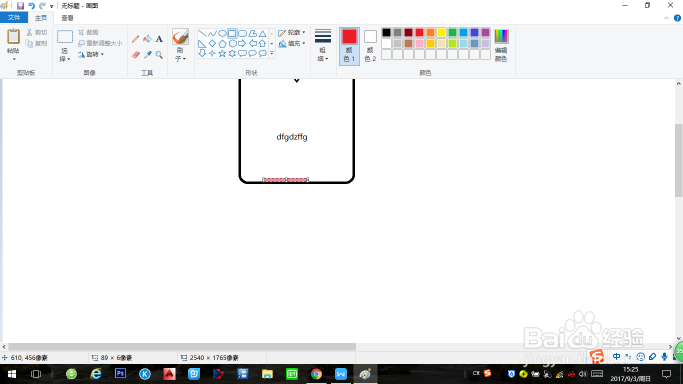Click the Crop command
683x384 pixels.
(88, 32)
